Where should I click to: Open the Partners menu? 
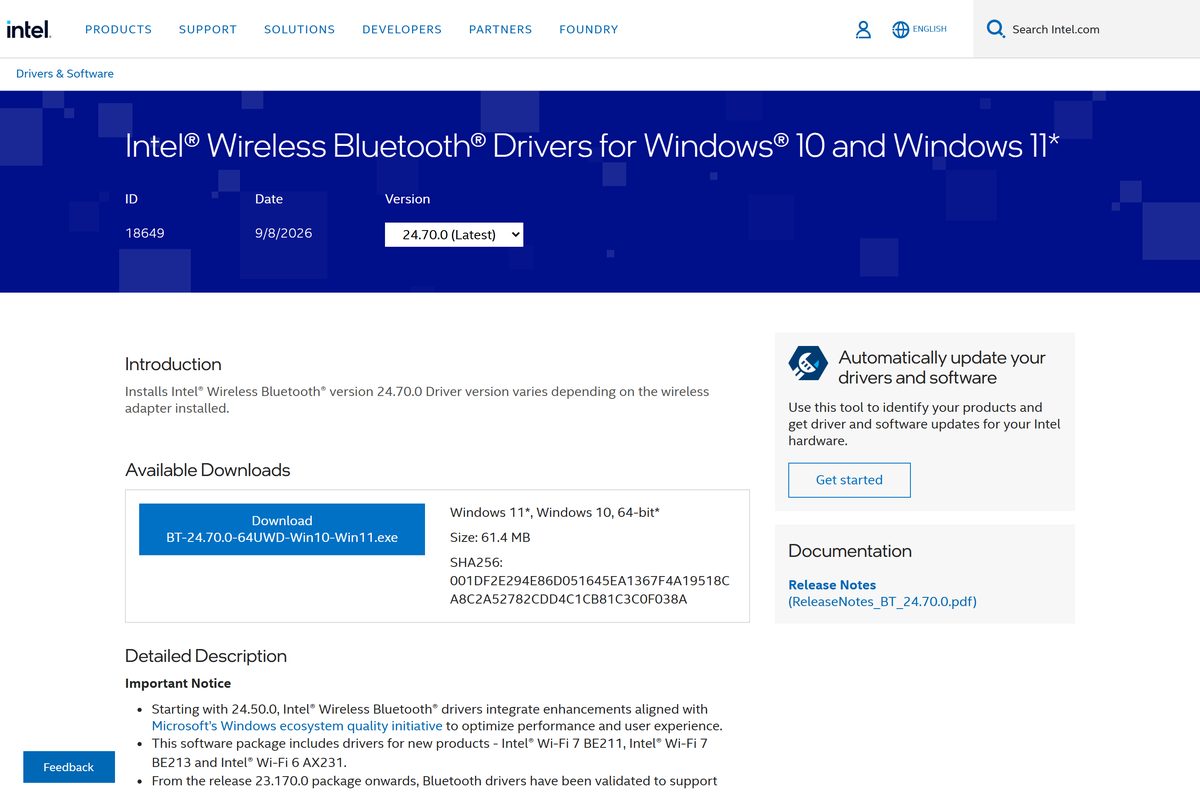500,29
